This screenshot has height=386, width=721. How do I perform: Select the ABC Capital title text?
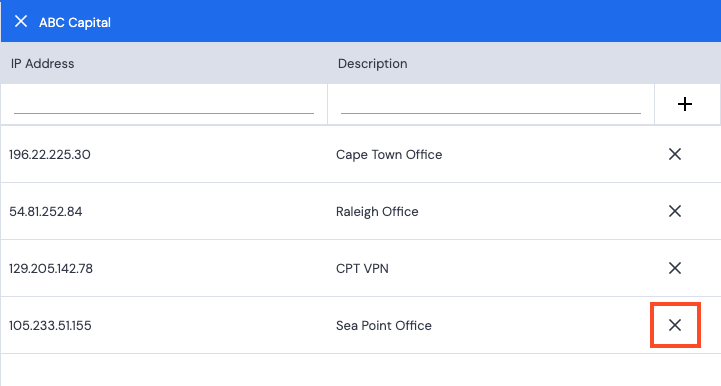point(75,23)
